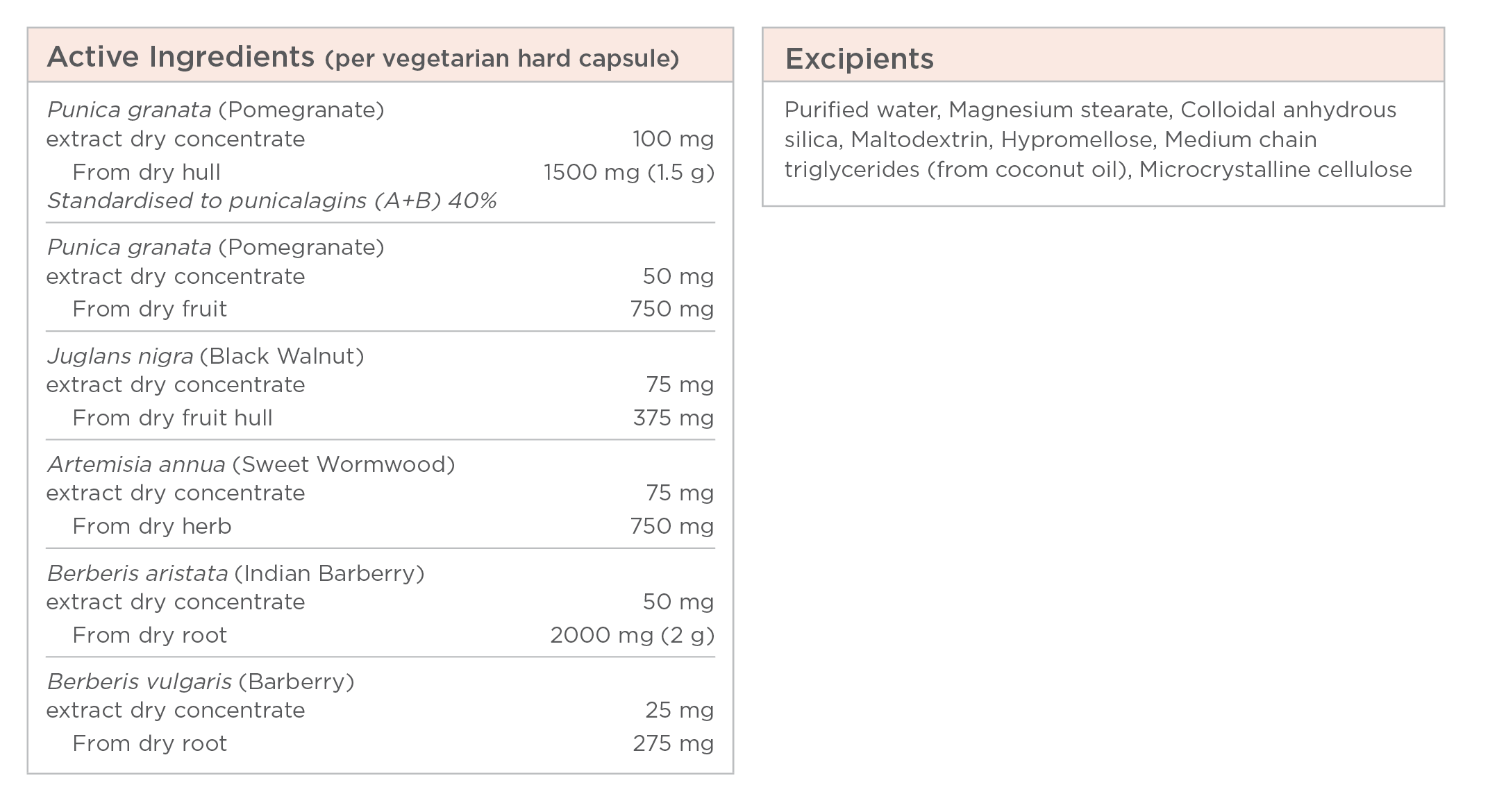Click the From dry fruit hull label

pyautogui.click(x=172, y=418)
